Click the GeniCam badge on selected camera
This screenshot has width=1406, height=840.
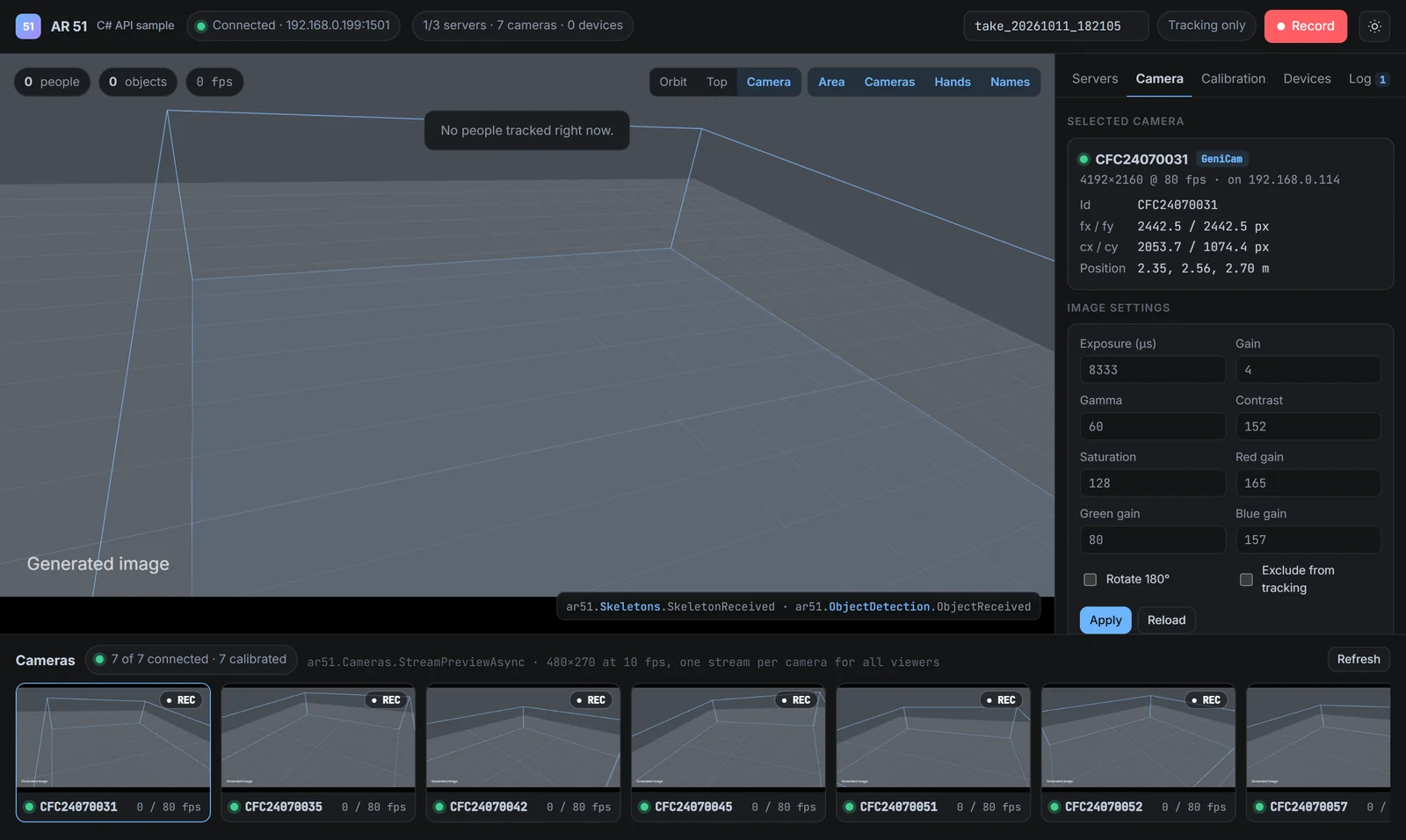coord(1221,159)
